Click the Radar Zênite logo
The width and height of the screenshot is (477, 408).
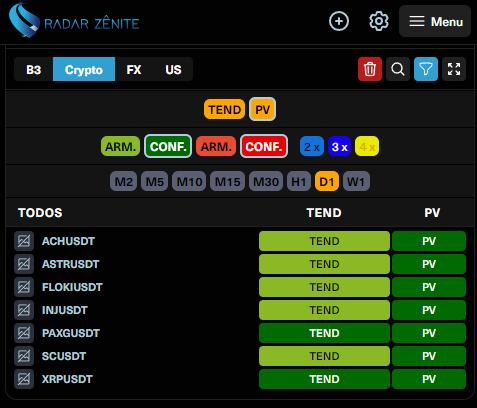74,21
